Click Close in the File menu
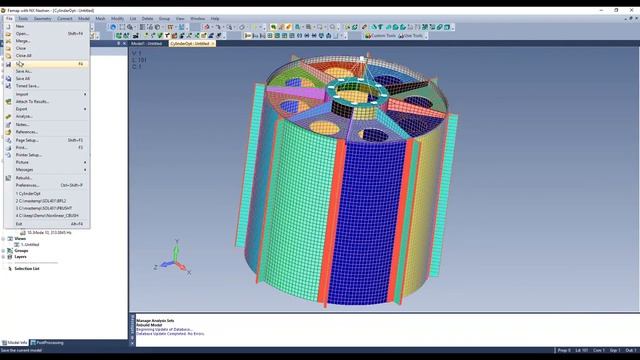Screen dimensions: 640x360 tap(47, 48)
